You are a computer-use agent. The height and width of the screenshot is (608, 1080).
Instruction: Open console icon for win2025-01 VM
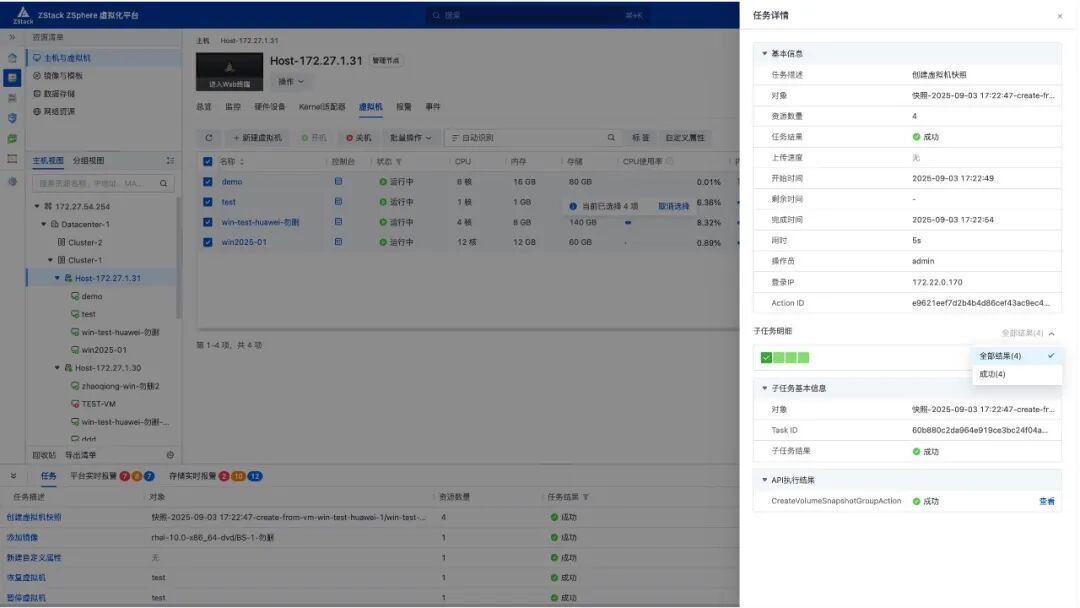coord(338,242)
